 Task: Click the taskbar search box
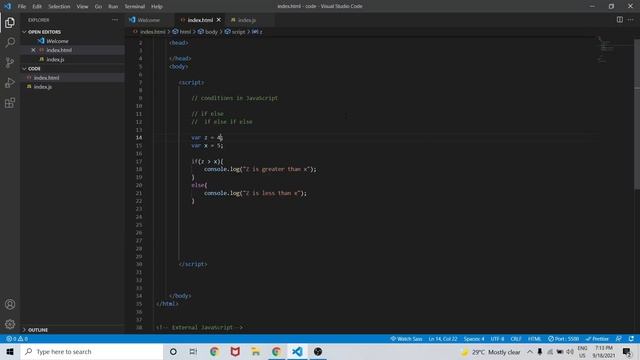pos(91,351)
